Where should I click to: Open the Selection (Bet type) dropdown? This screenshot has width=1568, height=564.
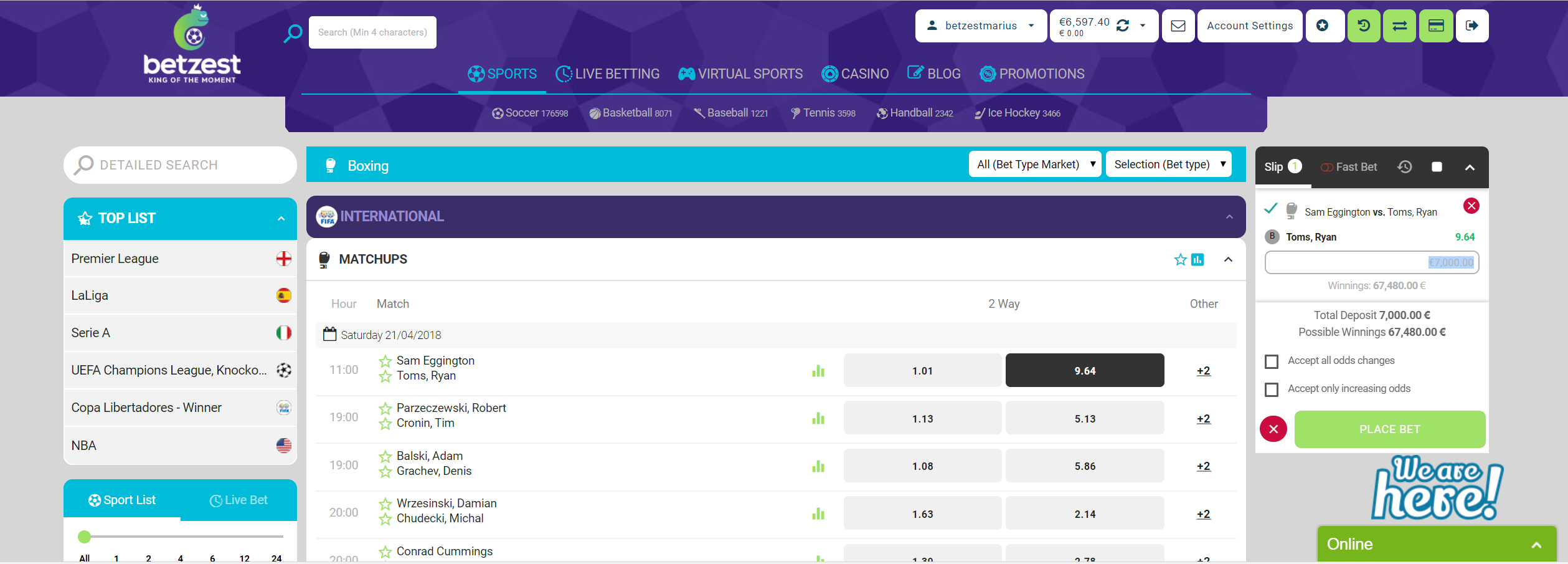click(1168, 165)
